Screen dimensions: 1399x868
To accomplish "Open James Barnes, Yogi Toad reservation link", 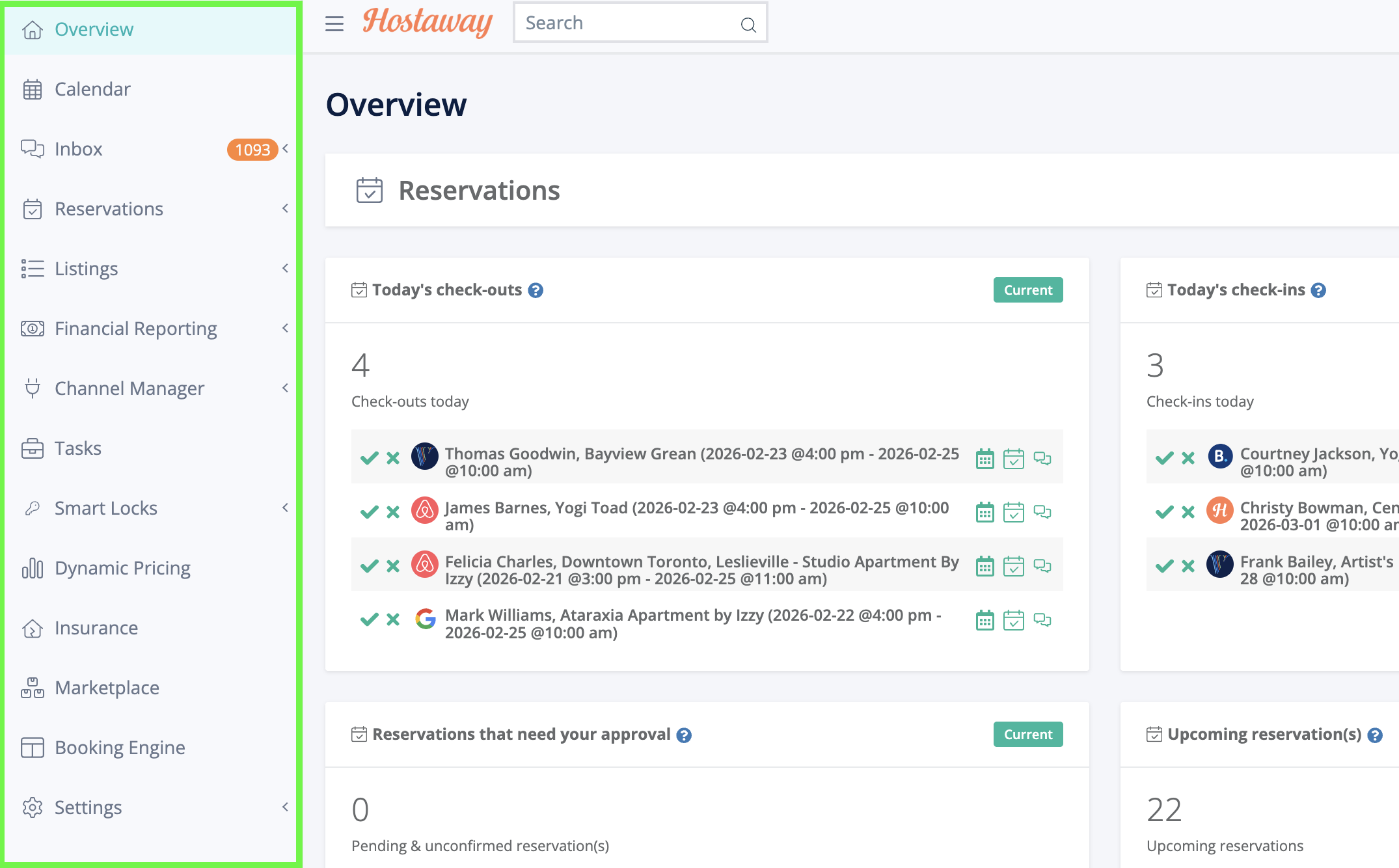I will [x=697, y=516].
